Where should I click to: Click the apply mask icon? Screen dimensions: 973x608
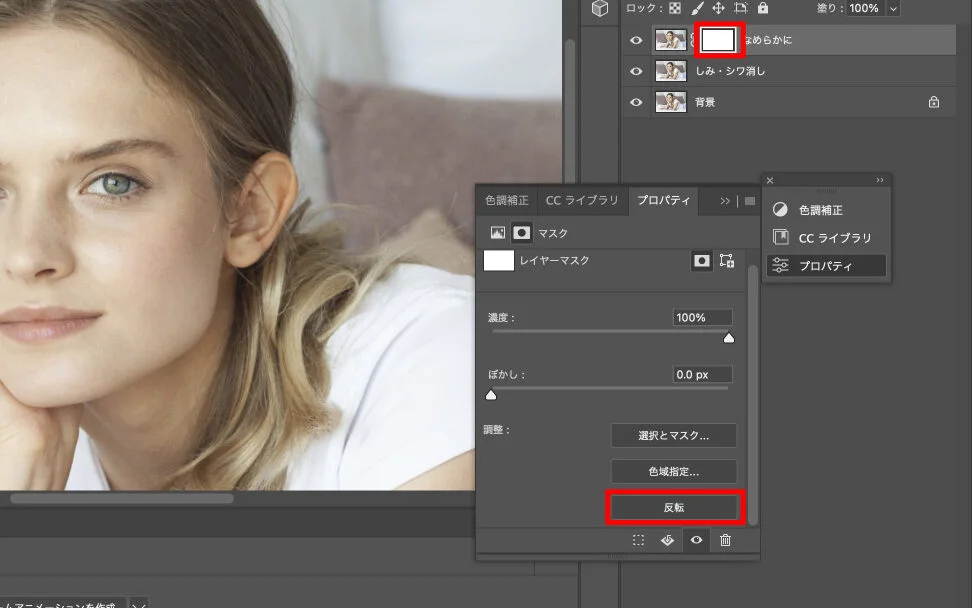point(667,540)
